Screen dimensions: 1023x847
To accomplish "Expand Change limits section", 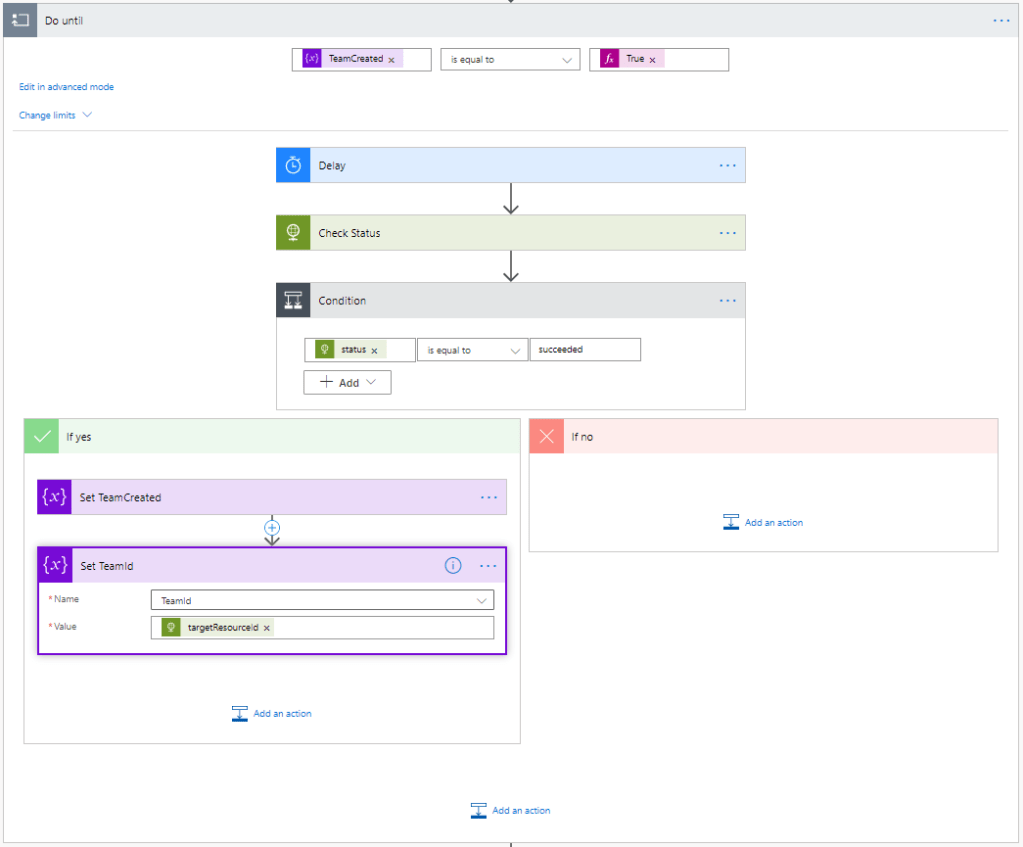I will tap(55, 115).
